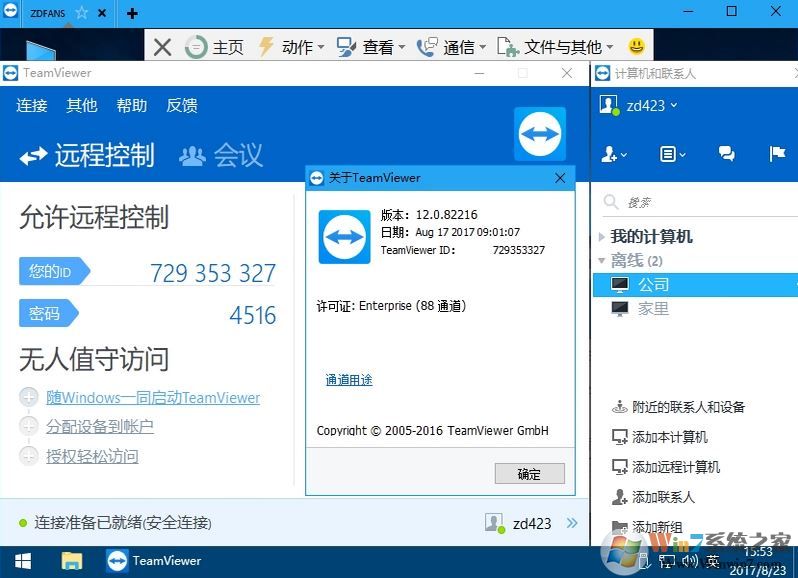Screen dimensions: 798x578
Task: Expand the 我的计算机 group
Action: click(x=602, y=237)
